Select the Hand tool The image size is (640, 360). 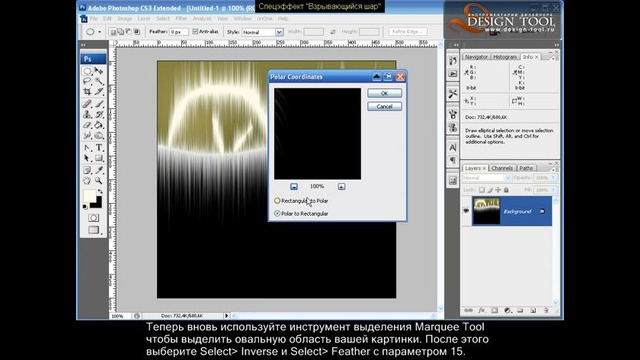(x=87, y=180)
